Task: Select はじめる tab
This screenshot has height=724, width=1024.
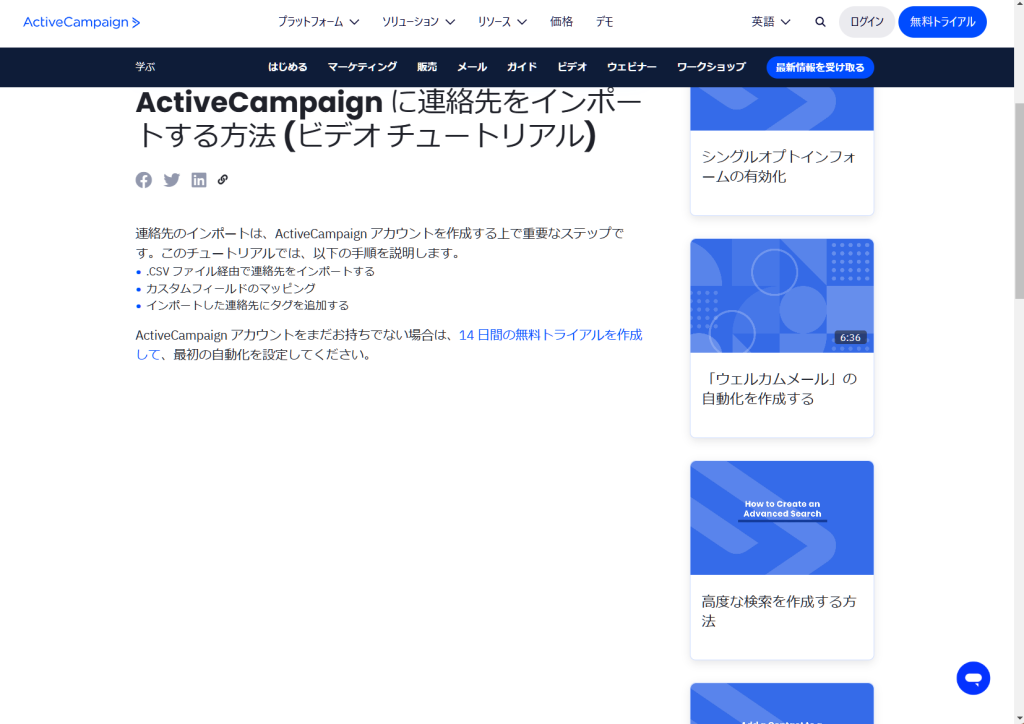Action: coord(287,67)
